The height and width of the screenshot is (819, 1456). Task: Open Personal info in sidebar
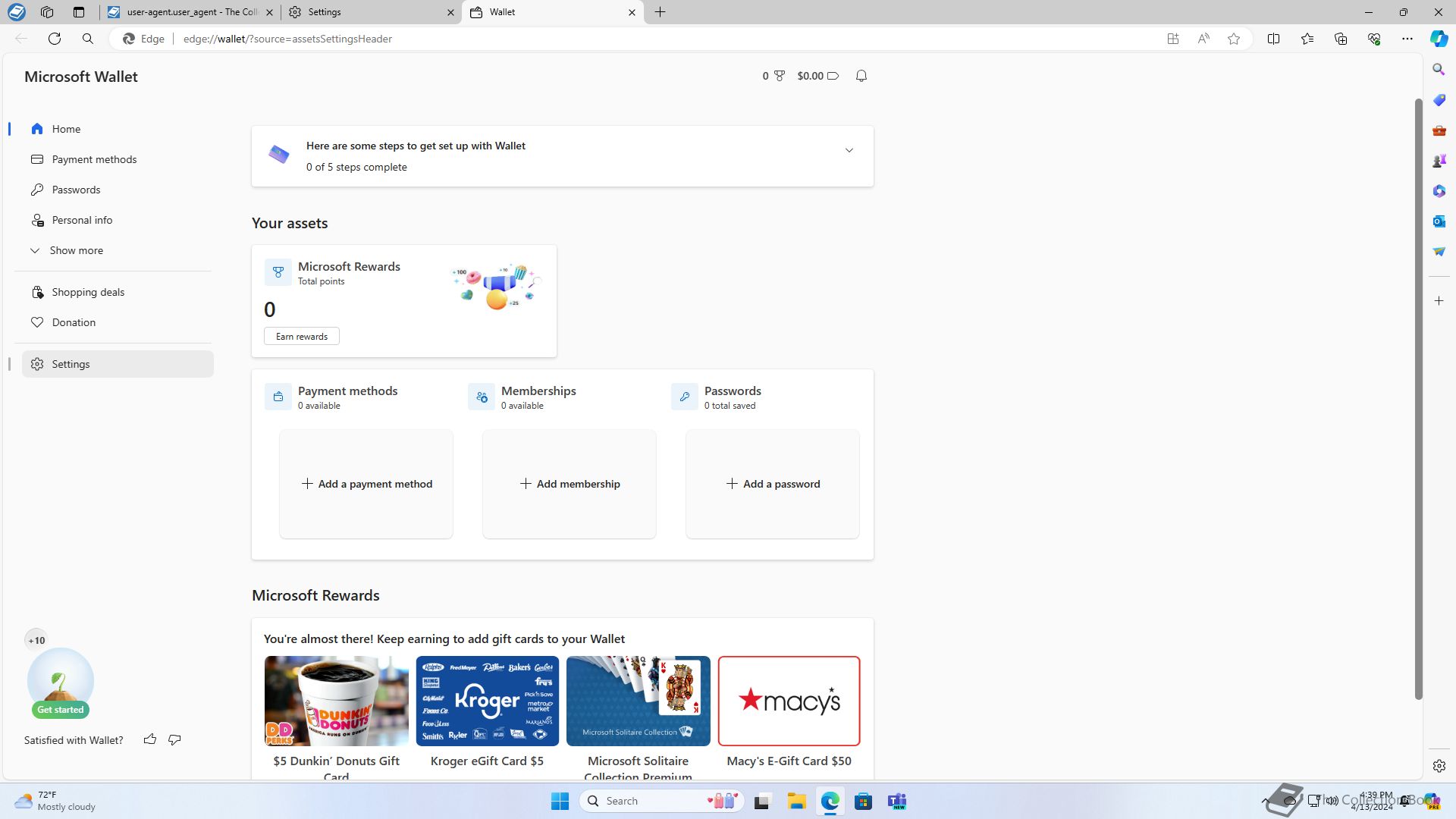[118, 220]
